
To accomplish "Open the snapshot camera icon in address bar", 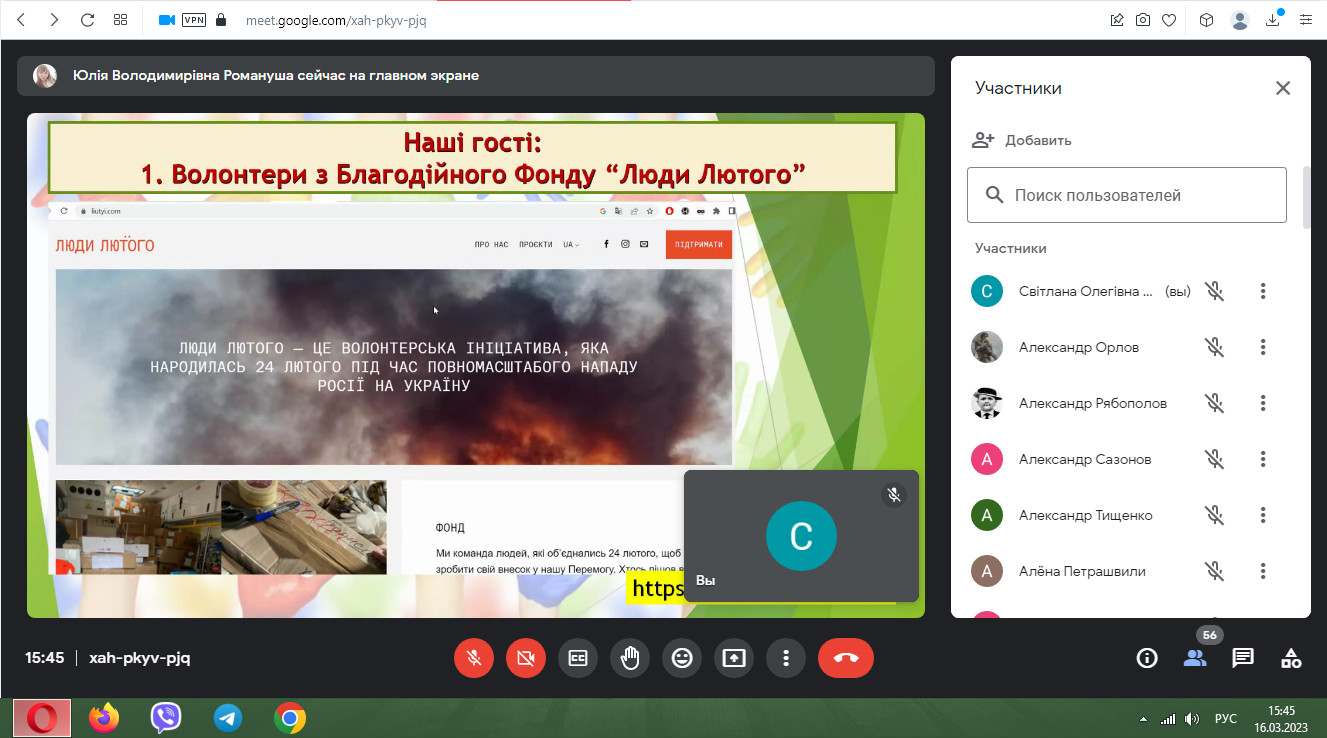I will 1143,20.
